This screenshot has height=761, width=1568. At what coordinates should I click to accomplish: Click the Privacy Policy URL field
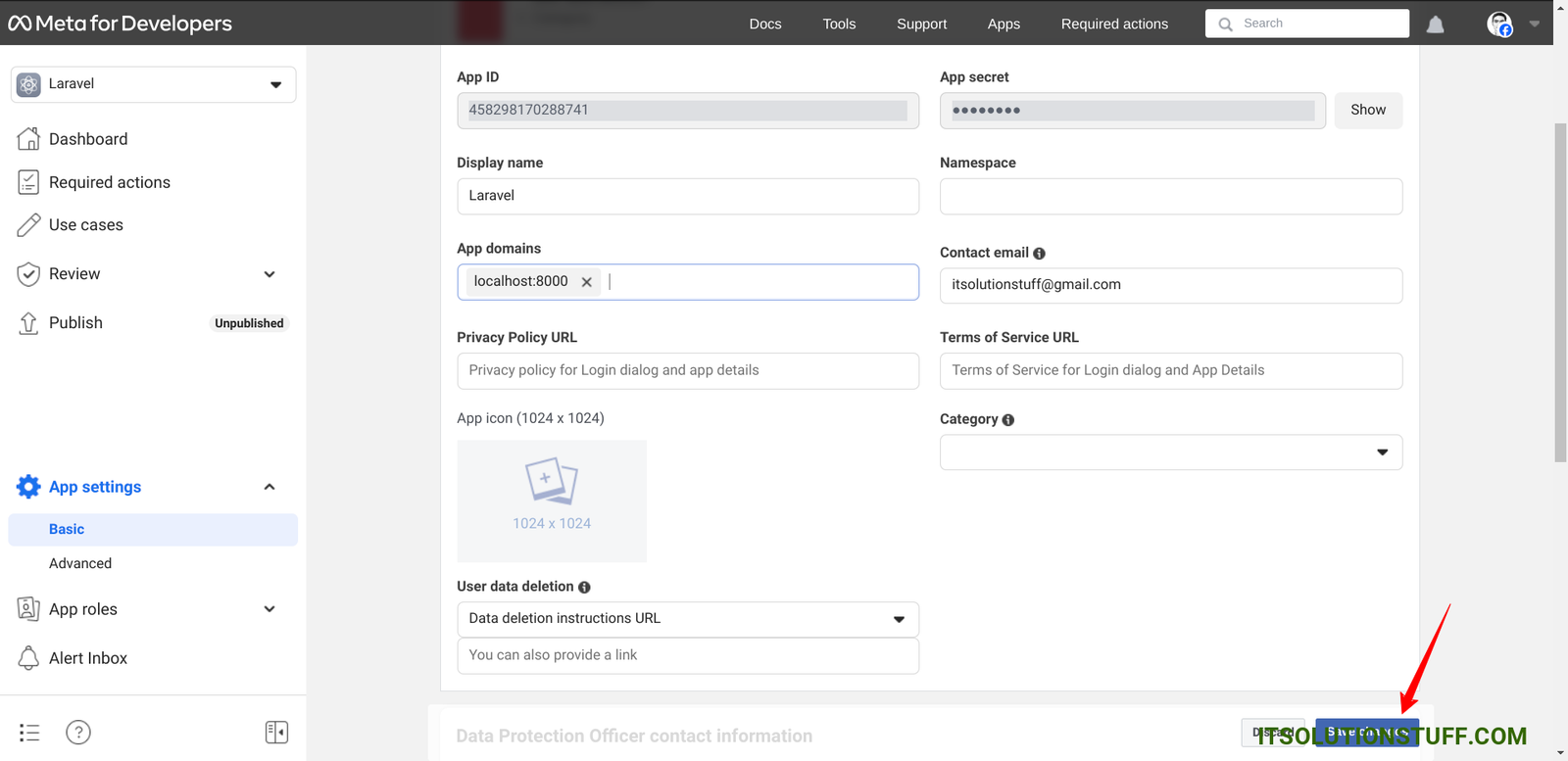[687, 371]
